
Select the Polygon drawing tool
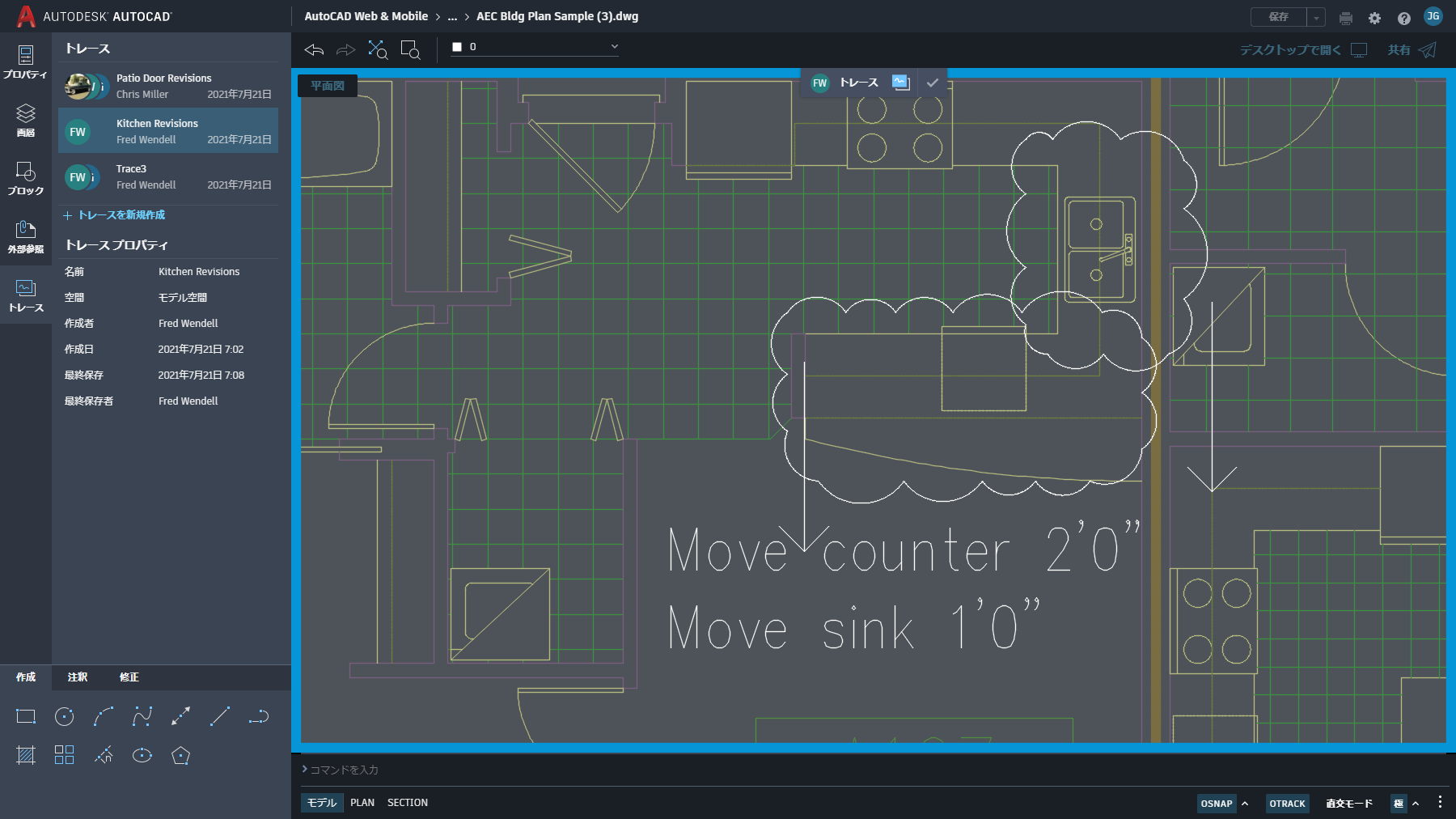pyautogui.click(x=180, y=755)
